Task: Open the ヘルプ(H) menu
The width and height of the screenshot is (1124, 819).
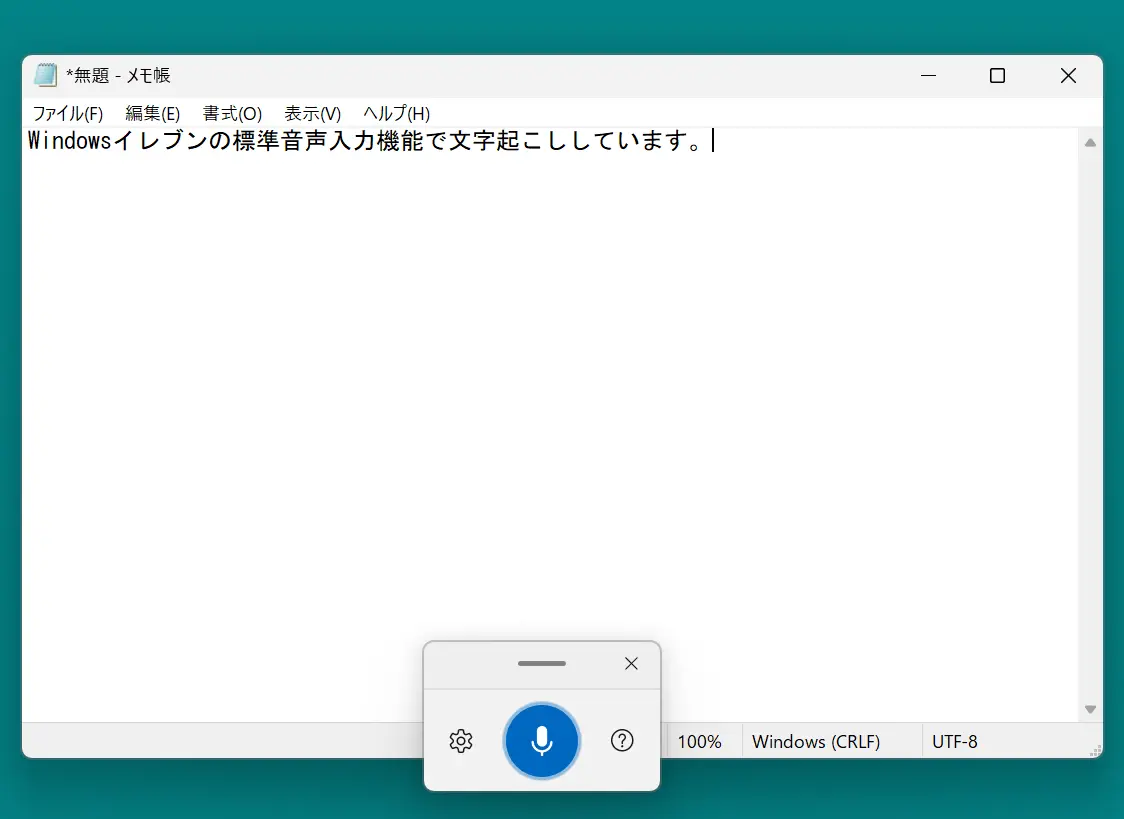Action: click(x=396, y=113)
